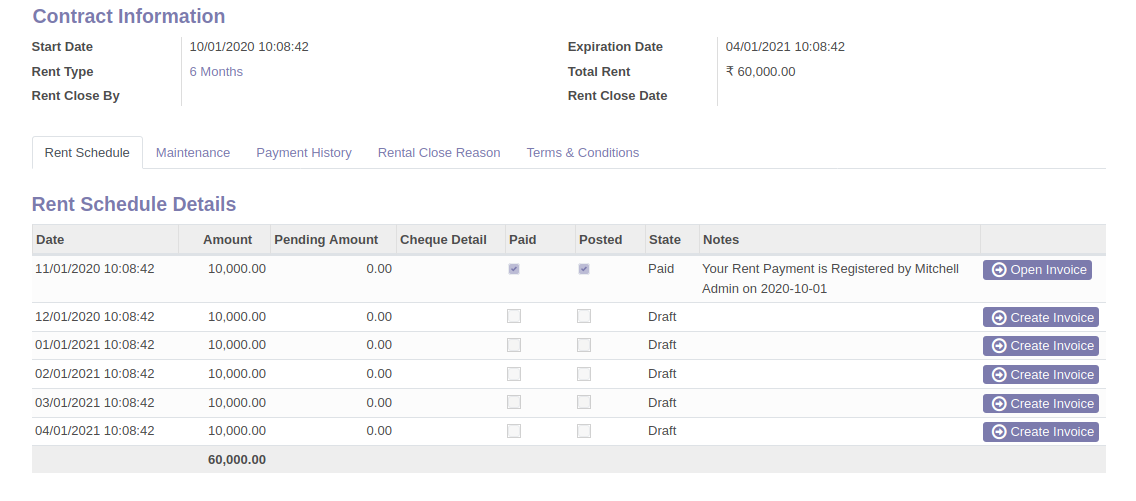Check Posted box for 01/01/2021 row
The image size is (1136, 501).
point(584,345)
